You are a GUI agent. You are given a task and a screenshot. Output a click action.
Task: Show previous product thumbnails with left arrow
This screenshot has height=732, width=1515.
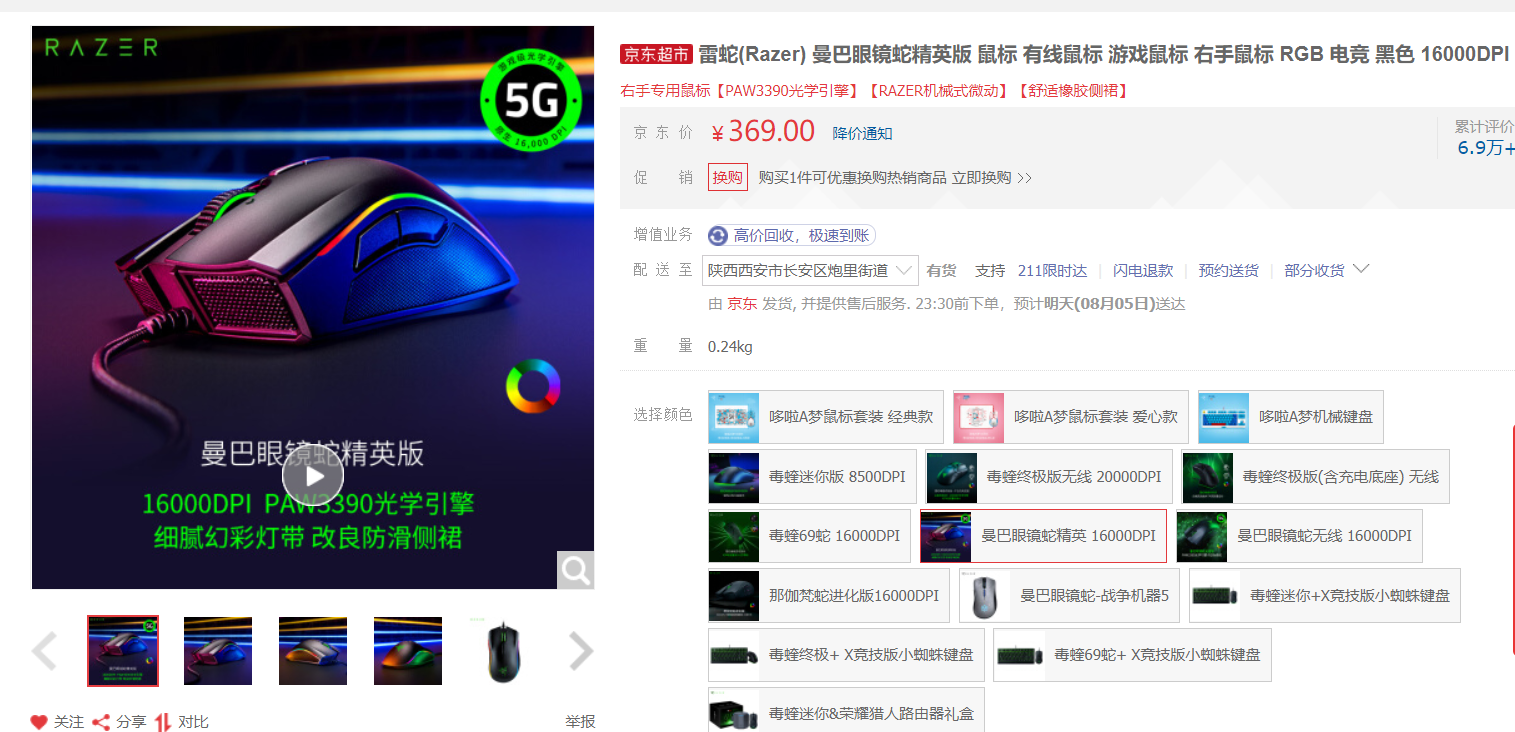click(44, 651)
